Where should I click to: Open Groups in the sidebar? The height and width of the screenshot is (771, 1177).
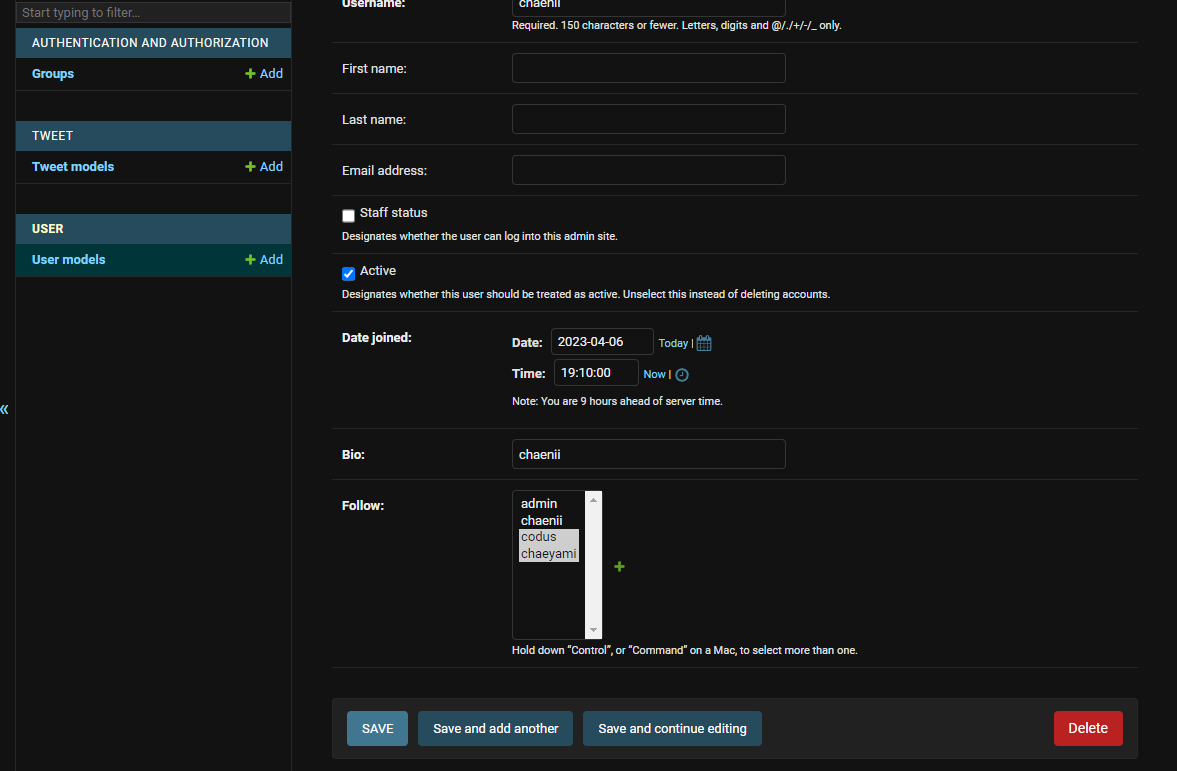[x=53, y=74]
